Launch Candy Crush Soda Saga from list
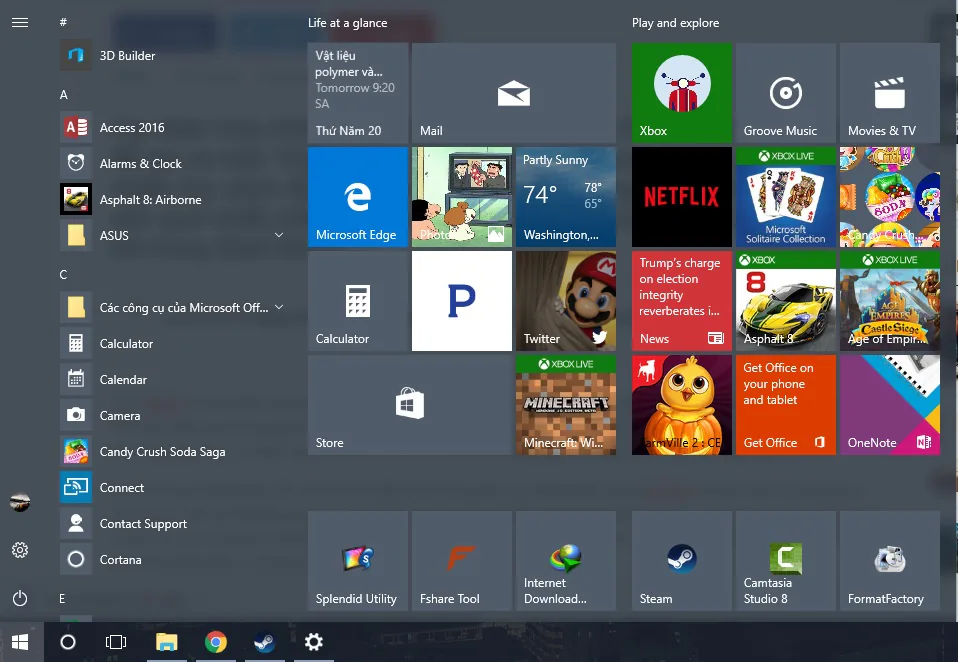Image resolution: width=958 pixels, height=662 pixels. pyautogui.click(x=174, y=451)
